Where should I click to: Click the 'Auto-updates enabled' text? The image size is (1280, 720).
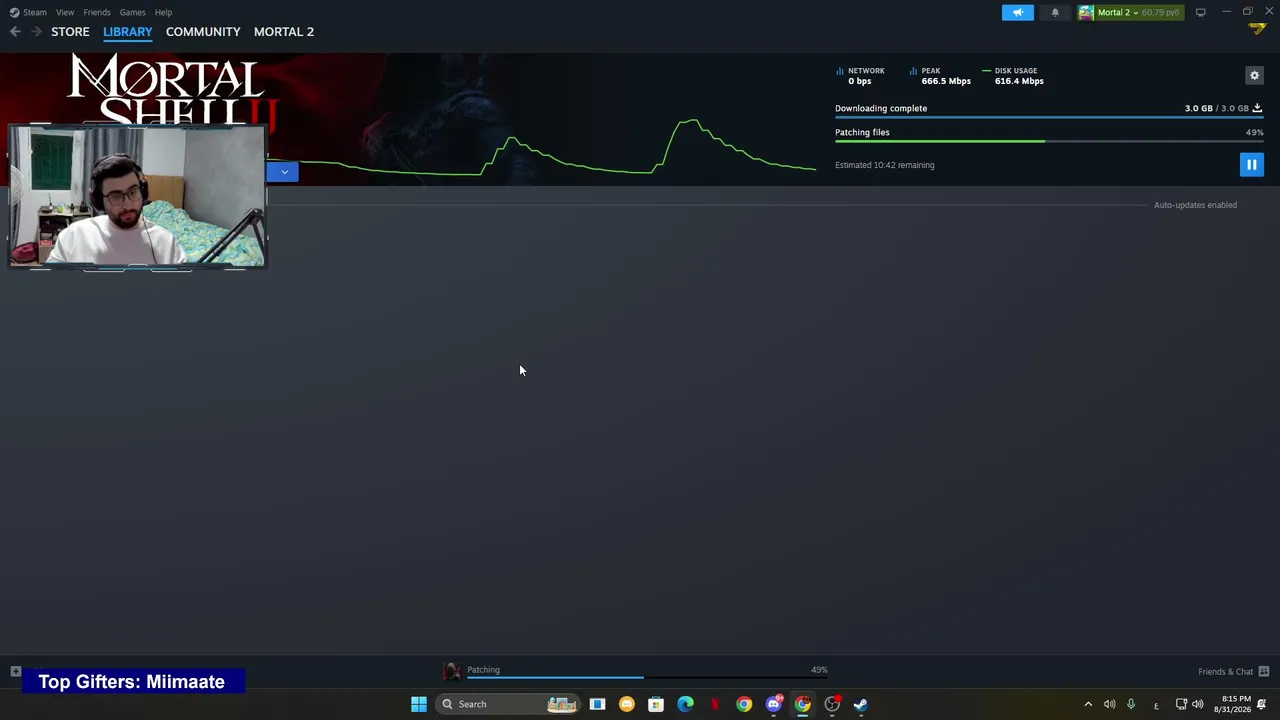pyautogui.click(x=1195, y=205)
